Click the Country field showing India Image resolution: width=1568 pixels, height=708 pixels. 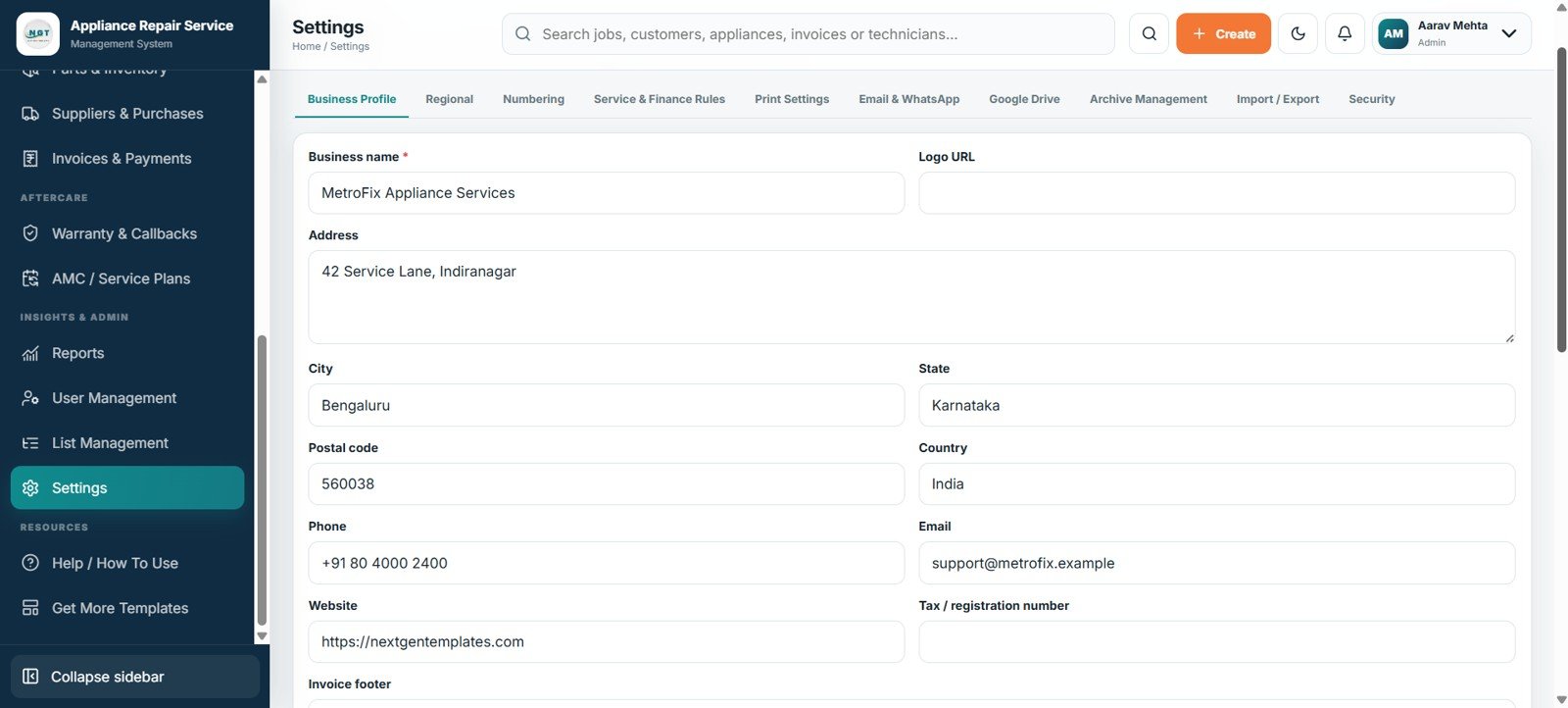[1216, 484]
